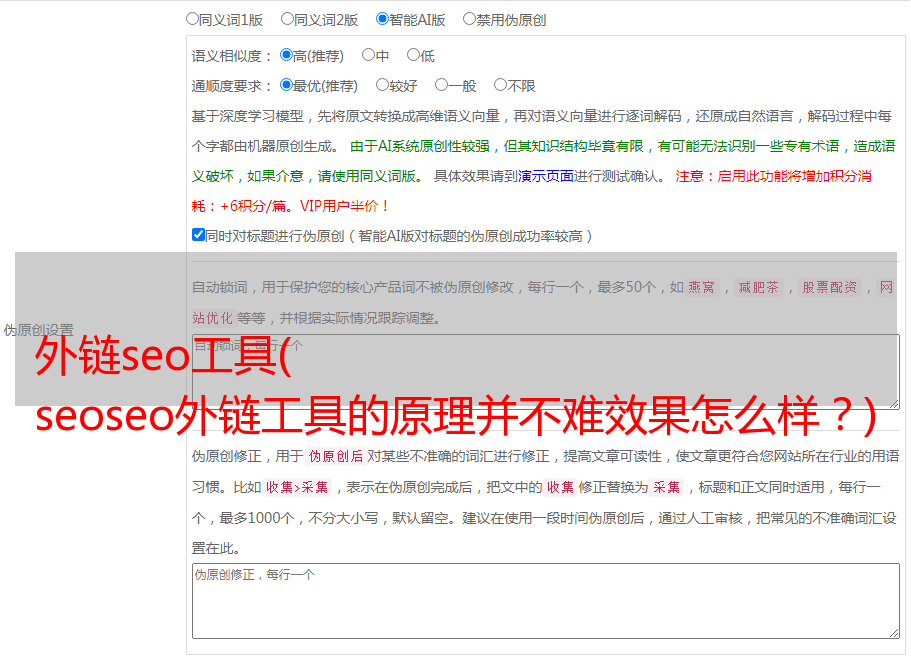Click the 伪原创后 highlighted tag
911x658 pixels.
(336, 456)
